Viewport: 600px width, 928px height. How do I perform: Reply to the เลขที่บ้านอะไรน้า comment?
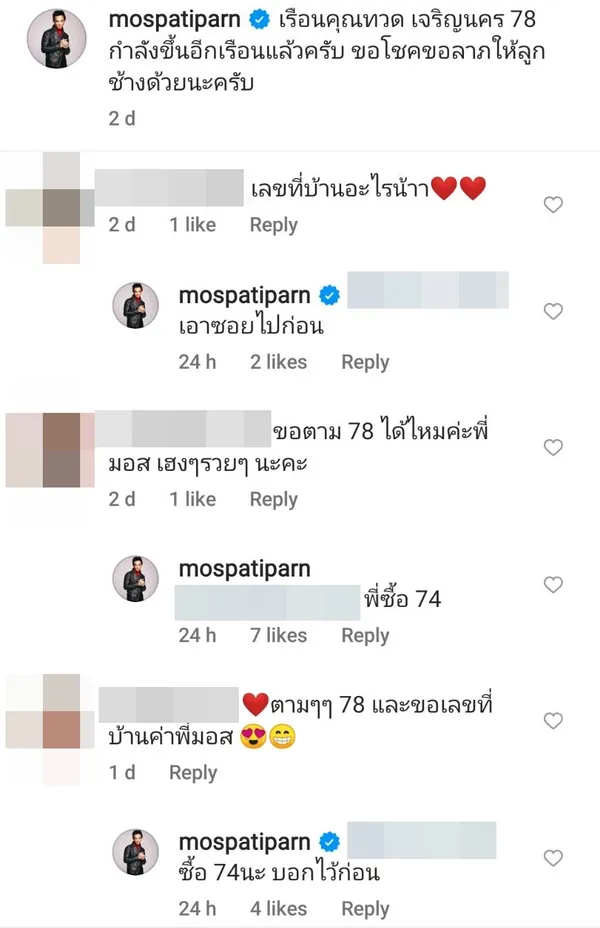pyautogui.click(x=273, y=225)
